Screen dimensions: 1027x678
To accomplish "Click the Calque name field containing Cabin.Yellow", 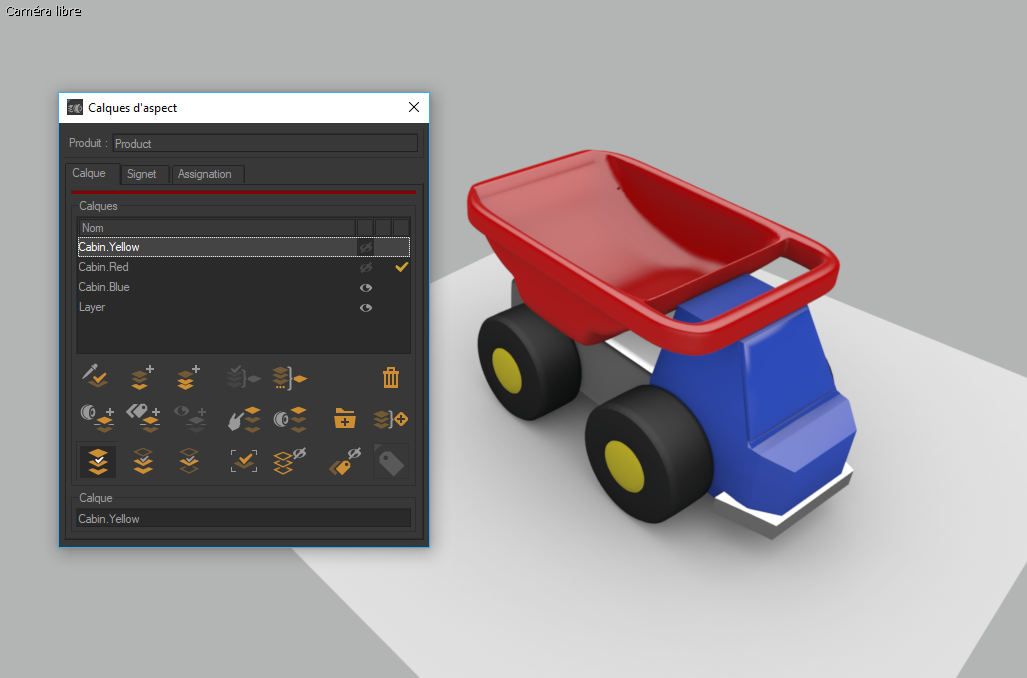I will pos(243,519).
